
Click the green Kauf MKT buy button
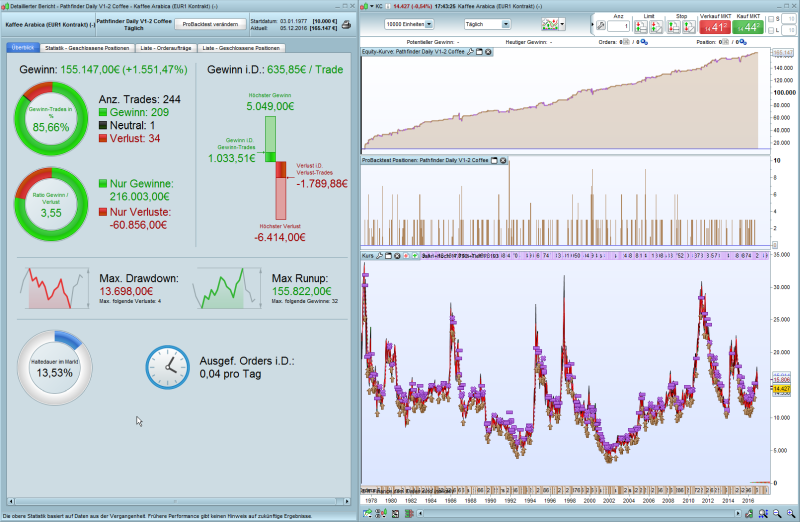tap(748, 27)
